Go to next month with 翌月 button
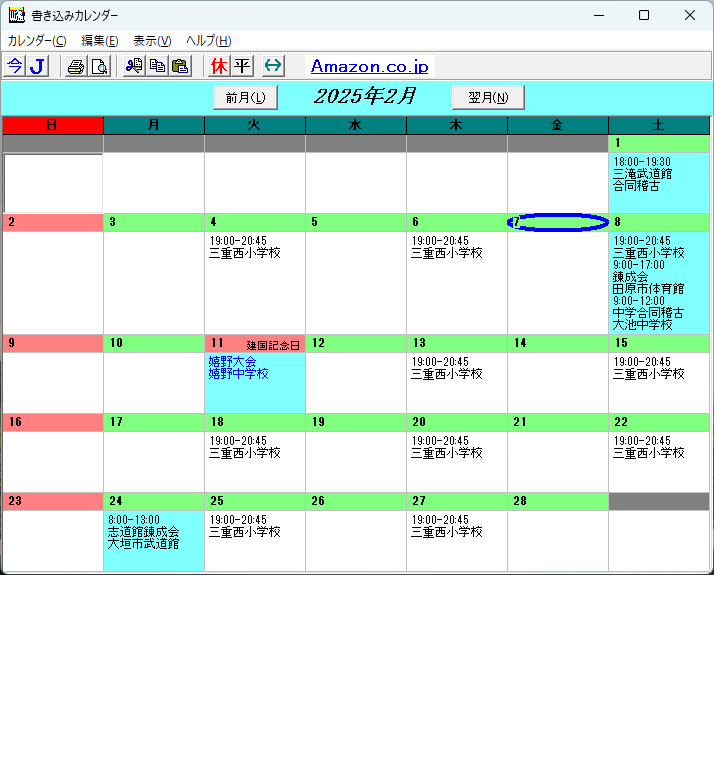 (488, 97)
